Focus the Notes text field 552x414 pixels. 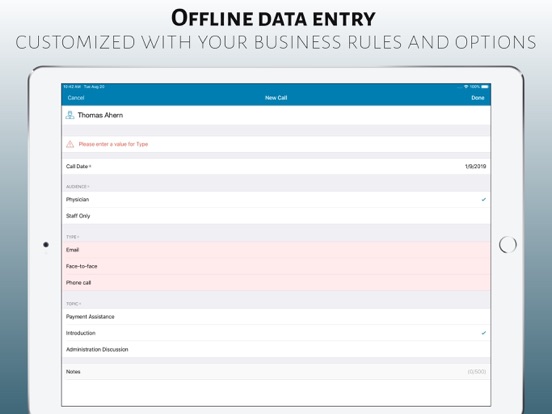tap(276, 372)
